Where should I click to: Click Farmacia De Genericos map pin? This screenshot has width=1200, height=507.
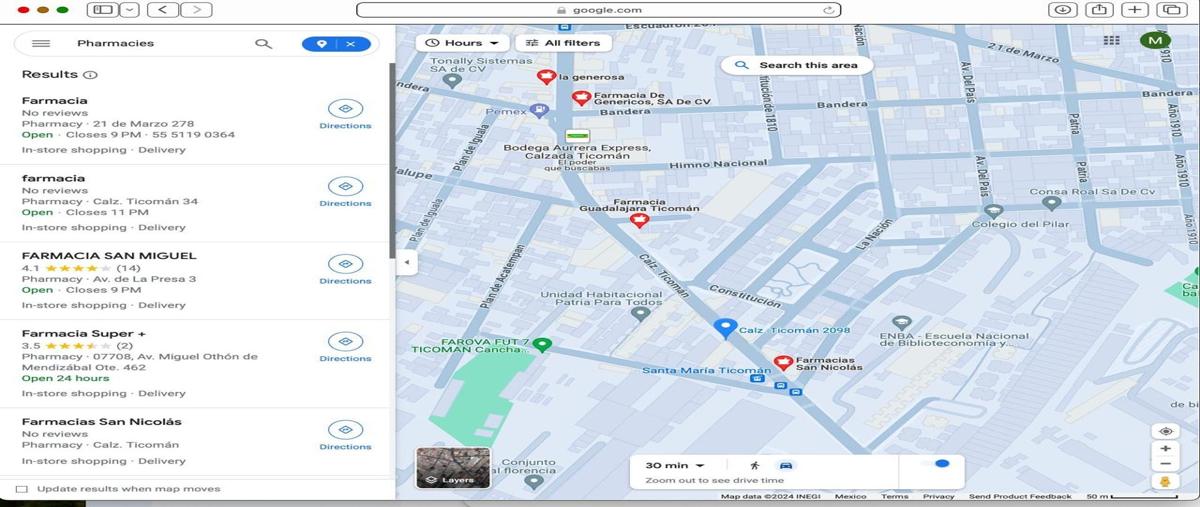point(581,98)
